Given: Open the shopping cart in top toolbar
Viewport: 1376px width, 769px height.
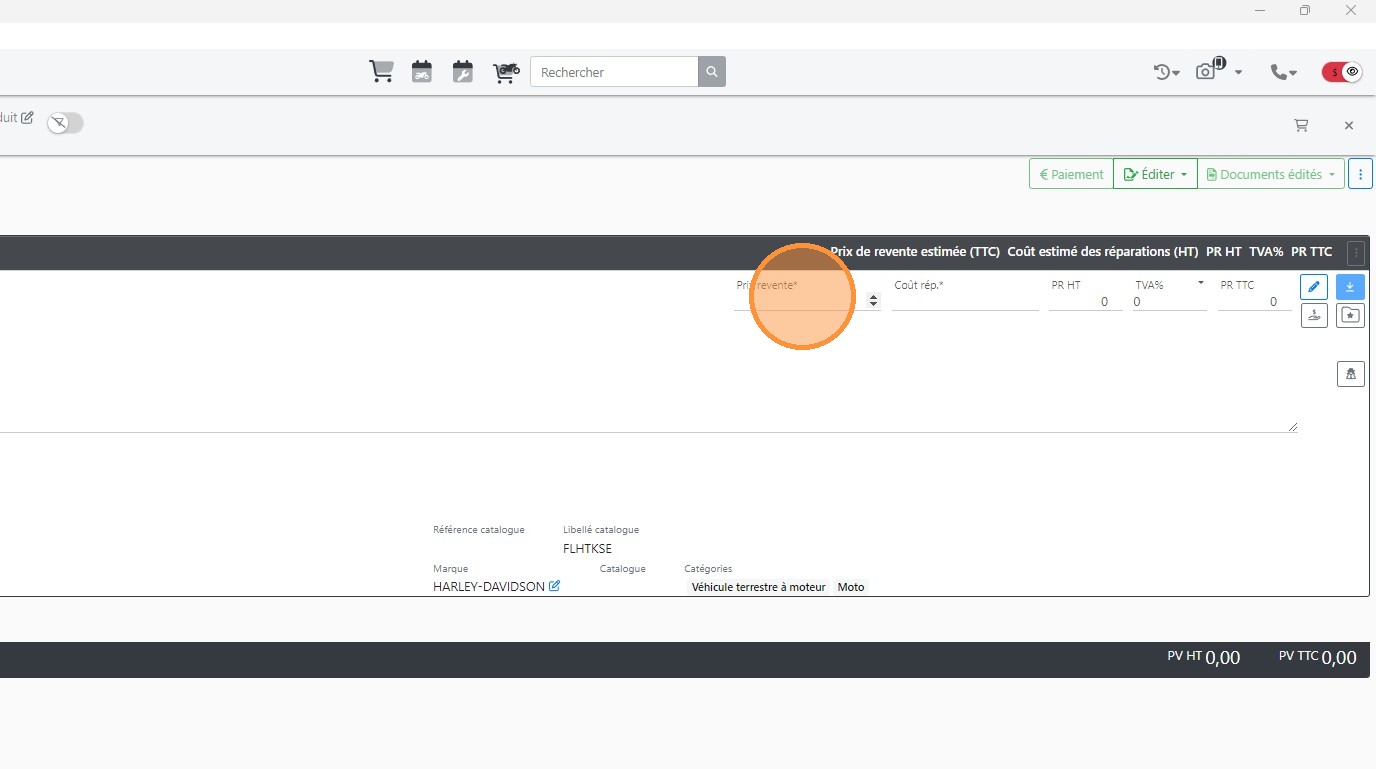Looking at the screenshot, I should pos(381,72).
